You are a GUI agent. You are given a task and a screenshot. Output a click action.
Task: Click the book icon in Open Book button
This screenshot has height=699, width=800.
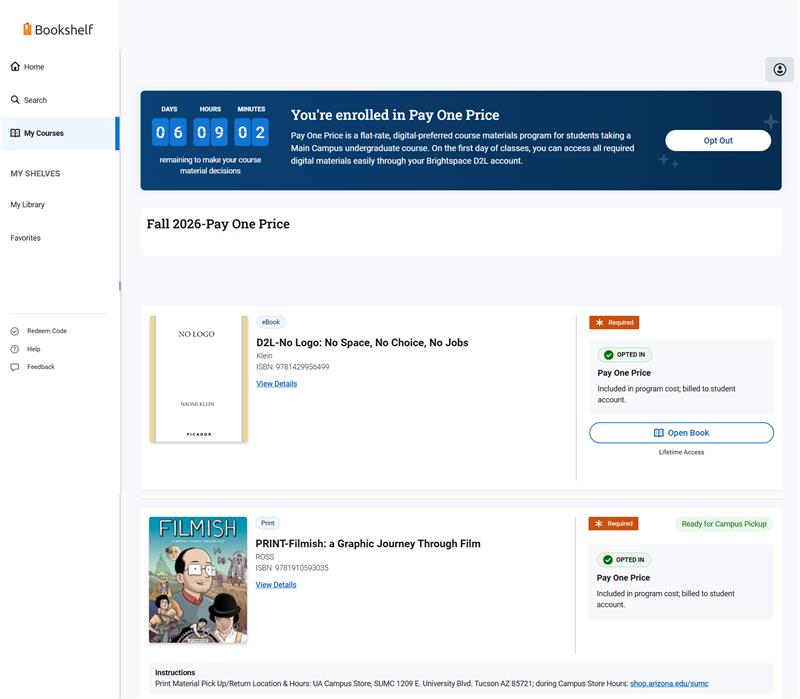(659, 433)
